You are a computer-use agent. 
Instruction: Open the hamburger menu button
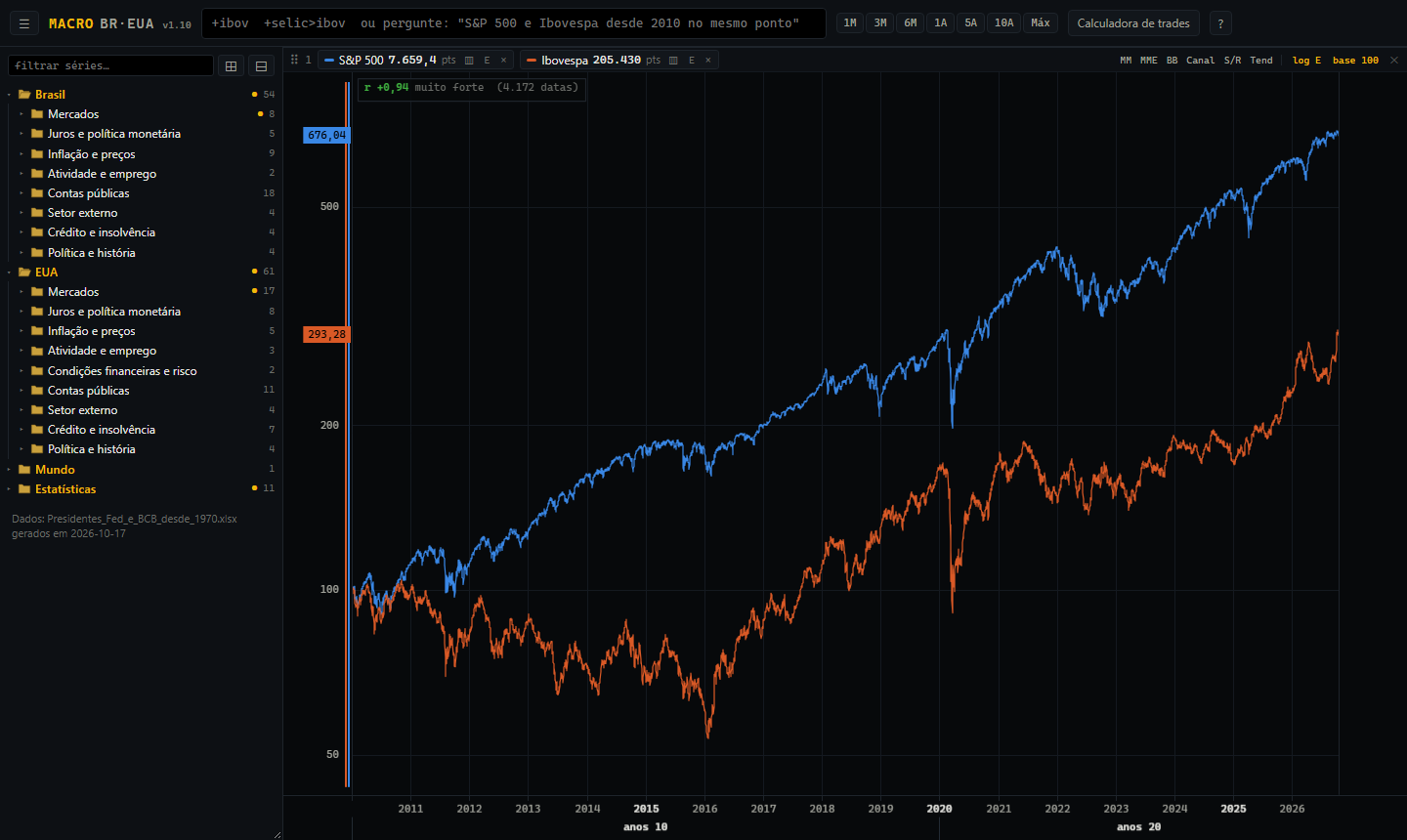(24, 23)
